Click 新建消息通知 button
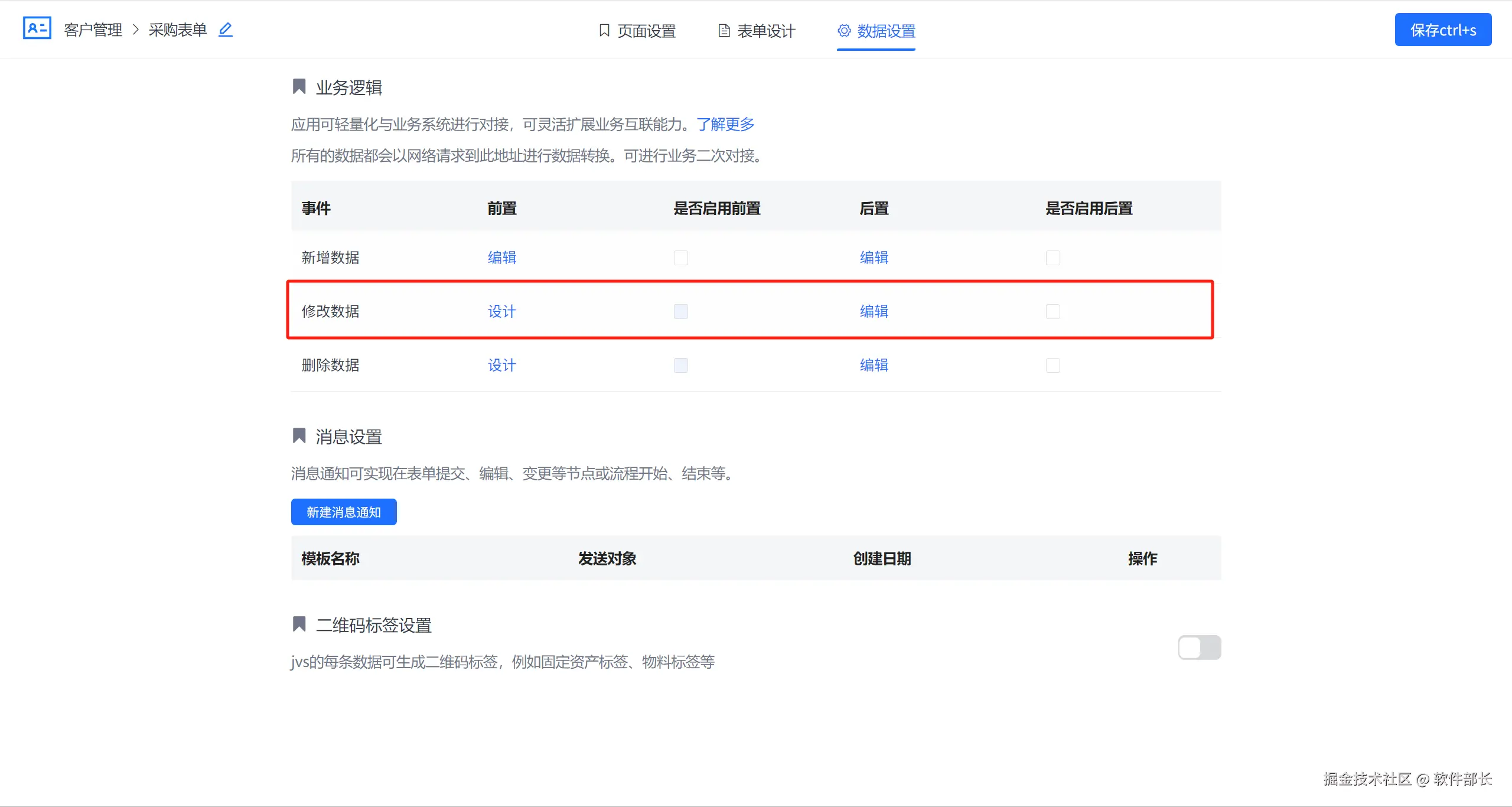 click(x=344, y=512)
